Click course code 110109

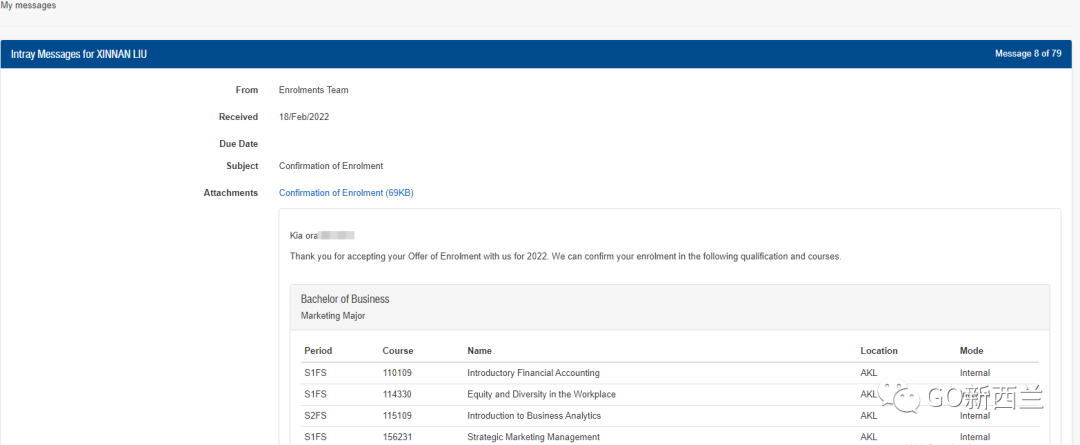click(x=396, y=373)
